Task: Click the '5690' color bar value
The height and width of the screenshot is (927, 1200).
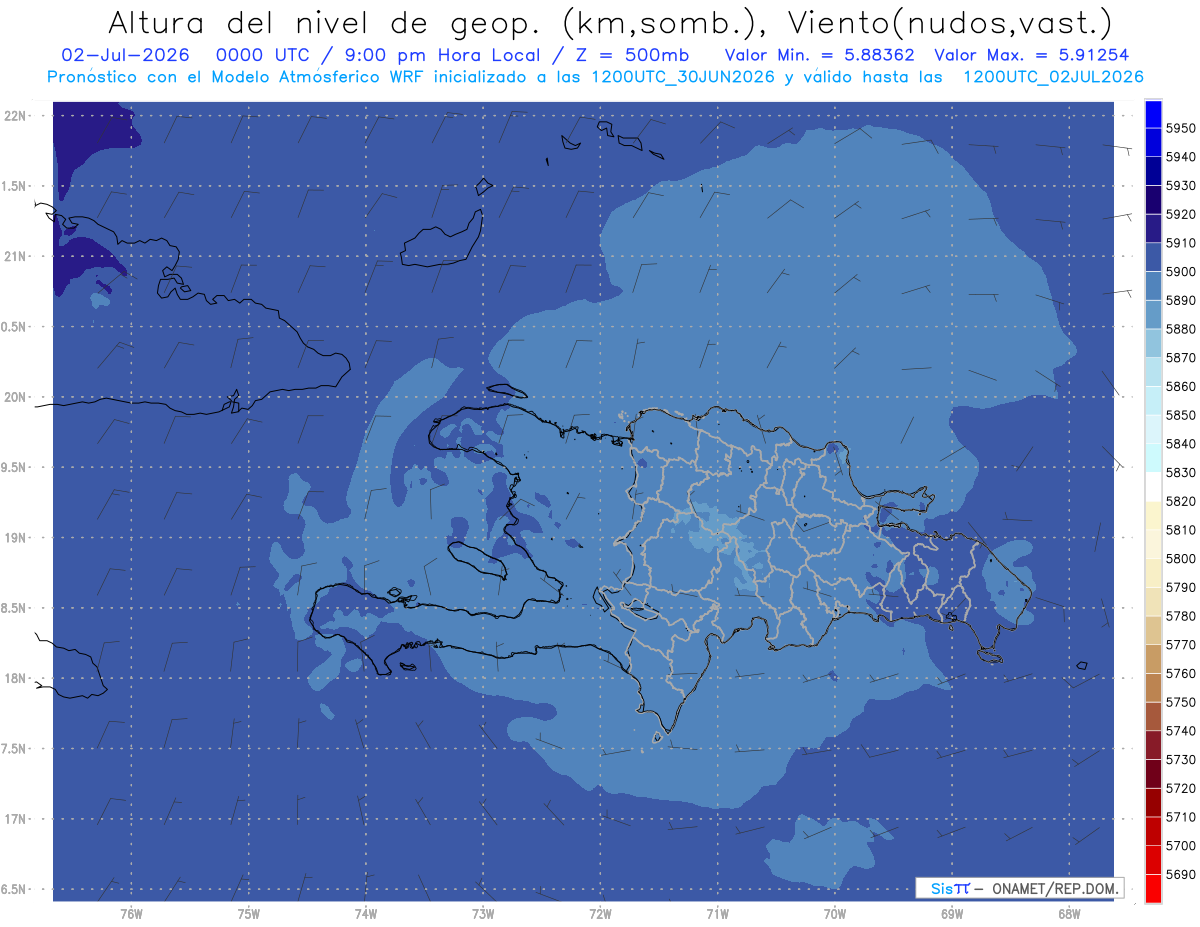Action: (x=1180, y=874)
